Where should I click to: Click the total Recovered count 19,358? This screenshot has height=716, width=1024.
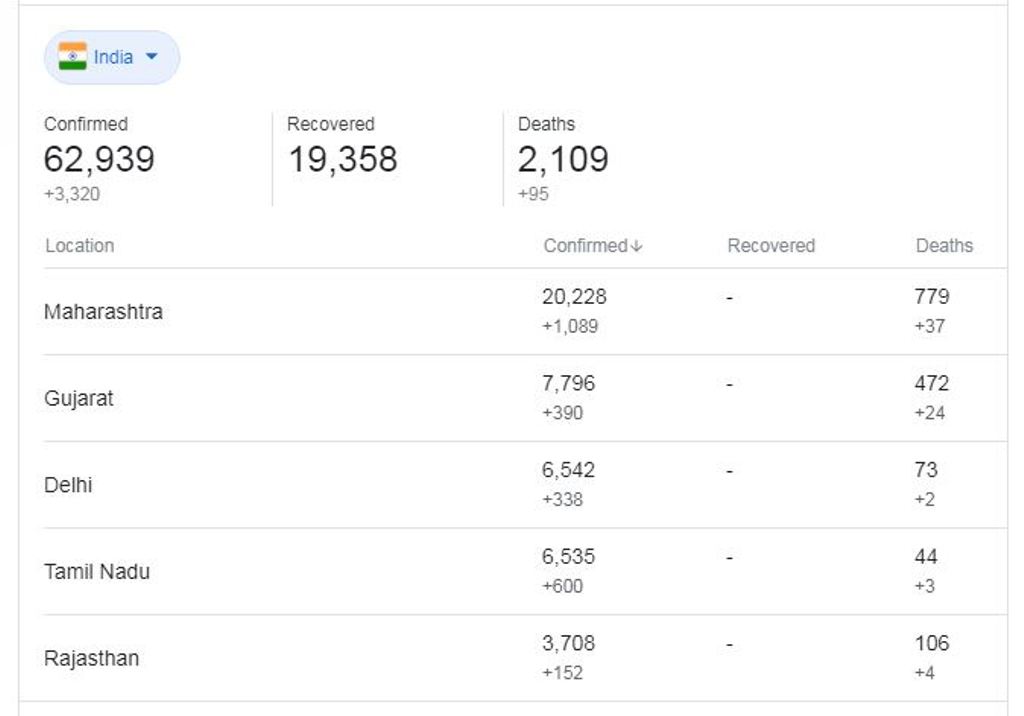pyautogui.click(x=343, y=160)
